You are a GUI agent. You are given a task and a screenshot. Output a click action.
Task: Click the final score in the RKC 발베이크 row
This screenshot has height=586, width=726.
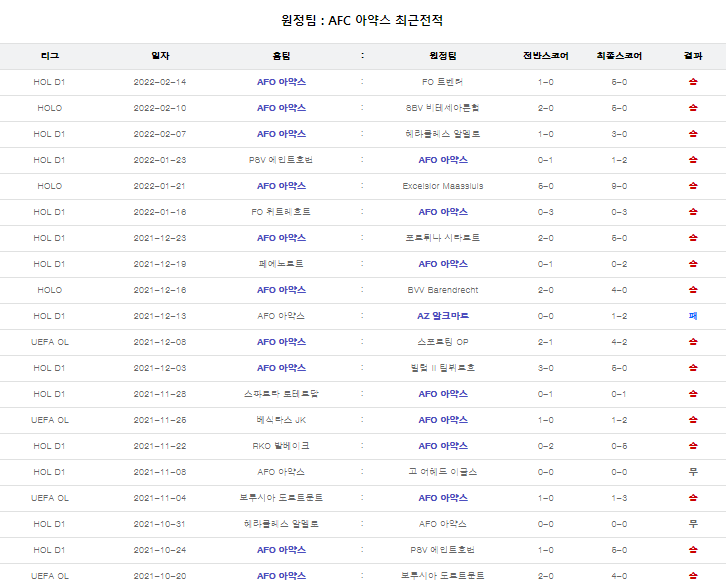(619, 446)
